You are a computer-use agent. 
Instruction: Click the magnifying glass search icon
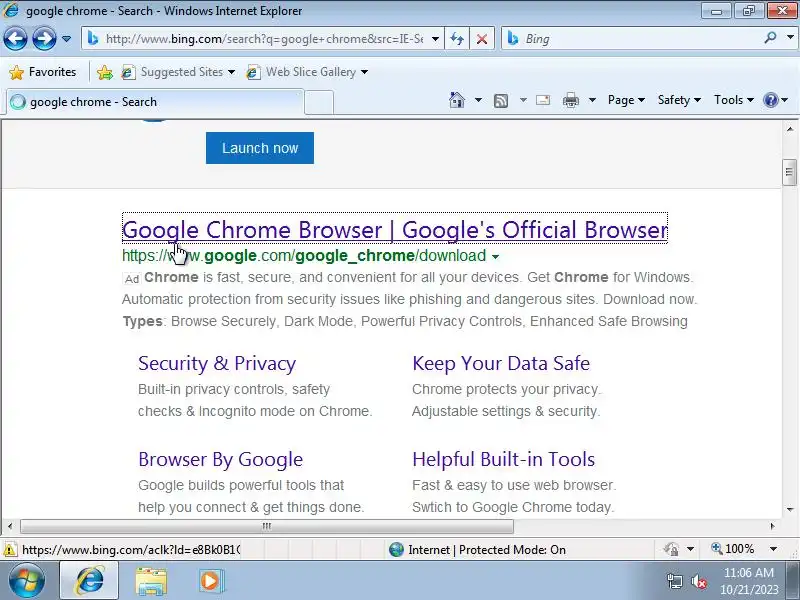770,38
